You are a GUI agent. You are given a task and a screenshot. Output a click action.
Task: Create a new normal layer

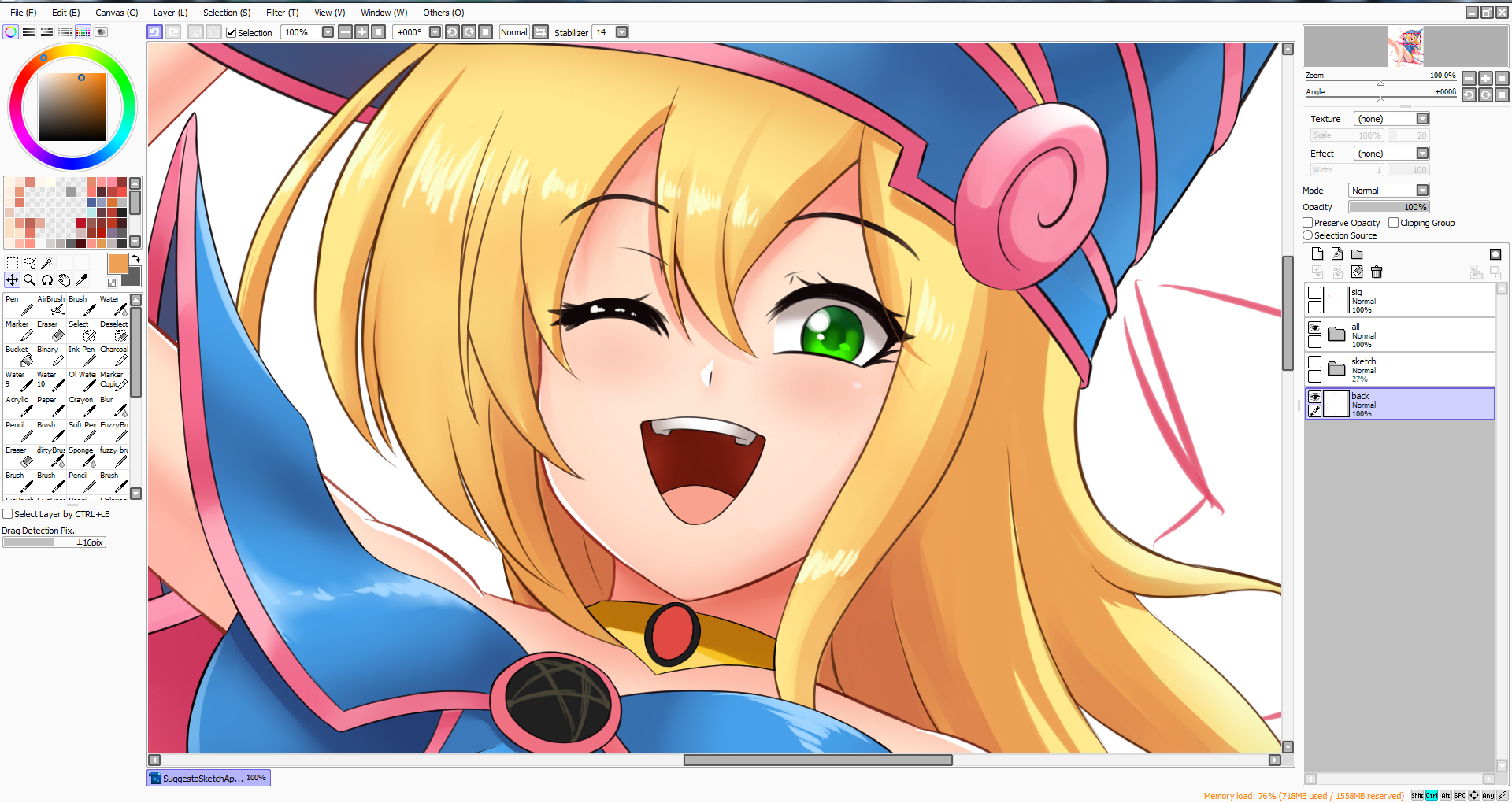pyautogui.click(x=1317, y=254)
